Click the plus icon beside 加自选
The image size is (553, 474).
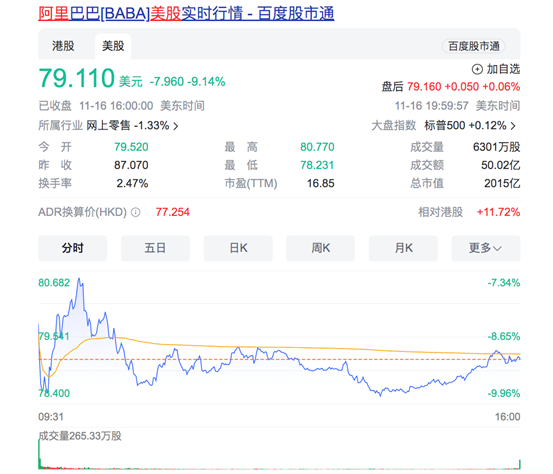point(477,69)
